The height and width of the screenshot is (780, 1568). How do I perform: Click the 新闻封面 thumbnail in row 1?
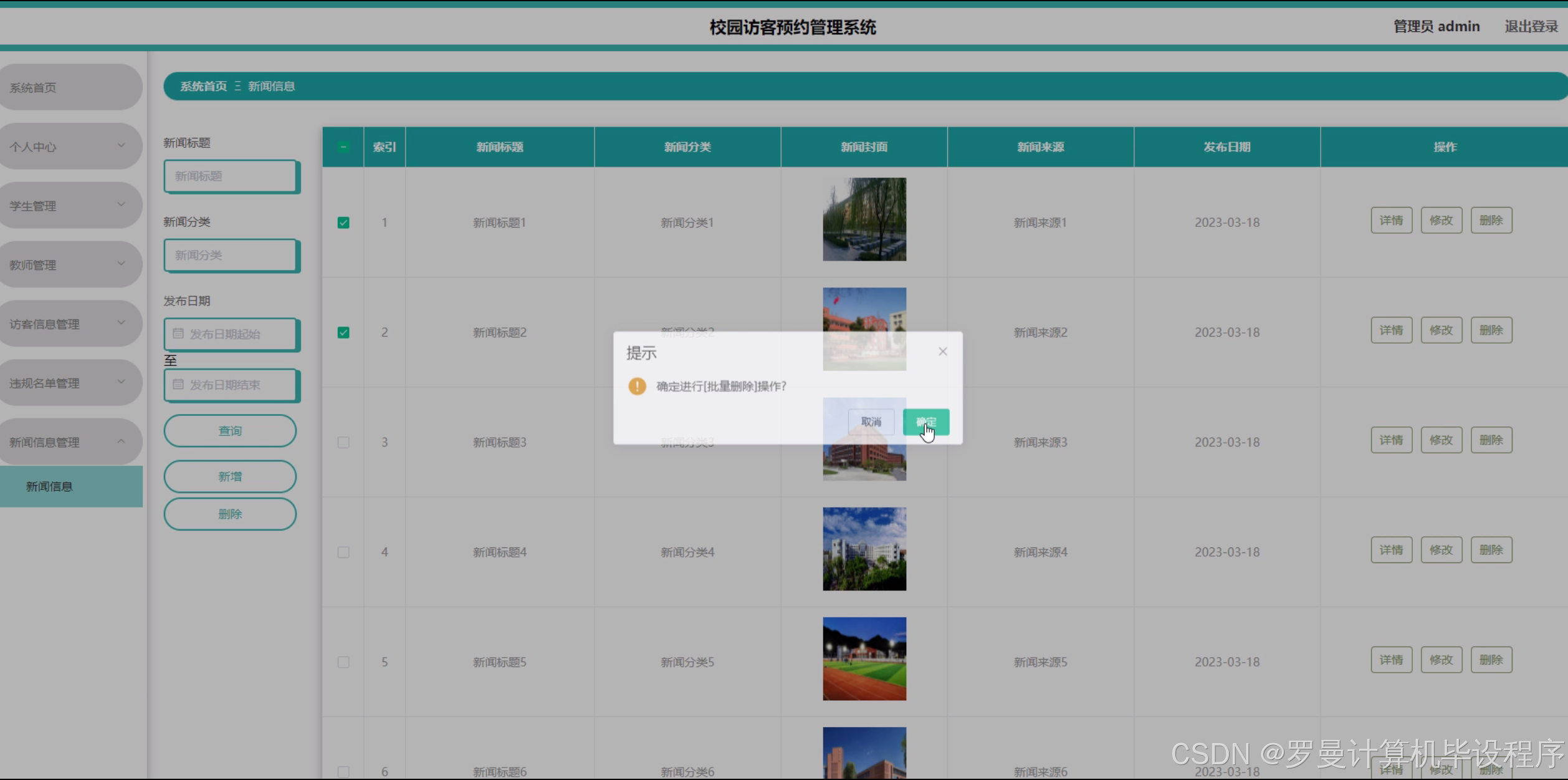(x=864, y=219)
